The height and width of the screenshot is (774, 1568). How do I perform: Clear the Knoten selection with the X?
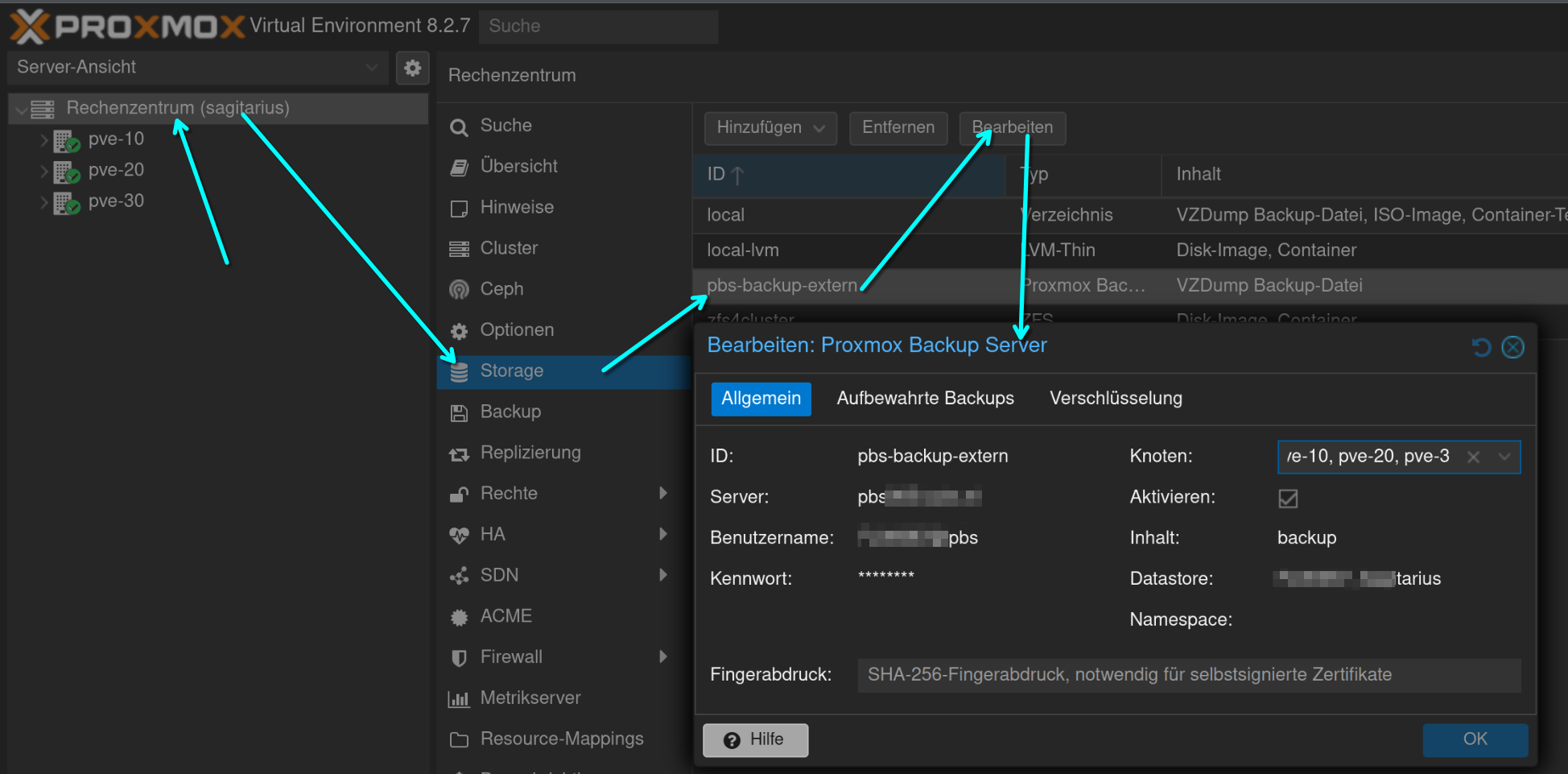pos(1473,457)
